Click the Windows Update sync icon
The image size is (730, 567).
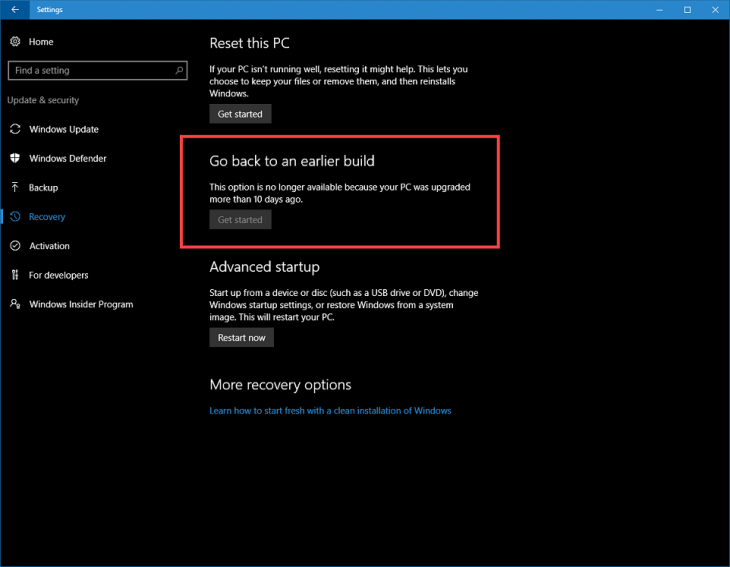pos(15,129)
